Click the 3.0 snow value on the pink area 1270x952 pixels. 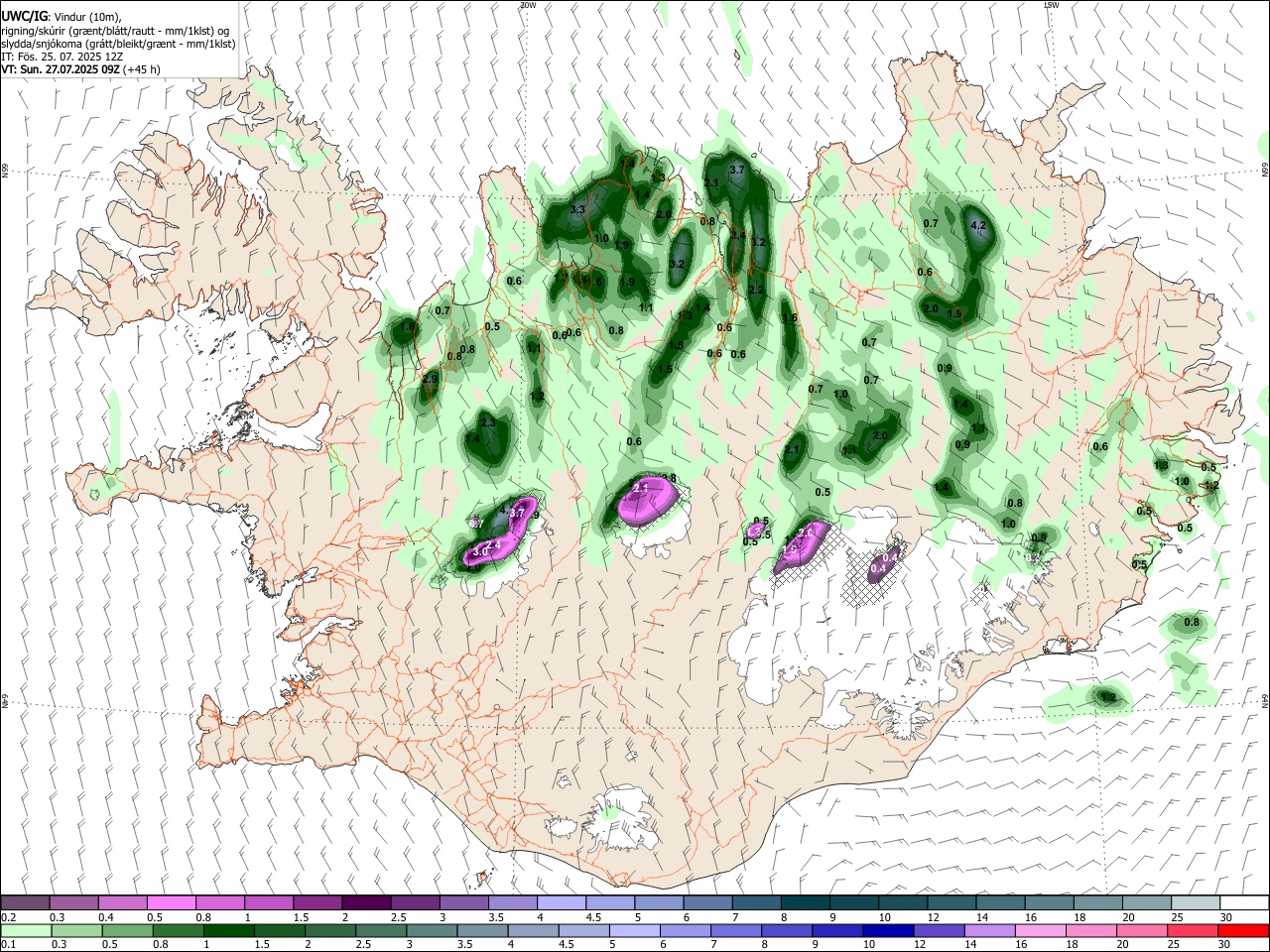click(x=481, y=551)
